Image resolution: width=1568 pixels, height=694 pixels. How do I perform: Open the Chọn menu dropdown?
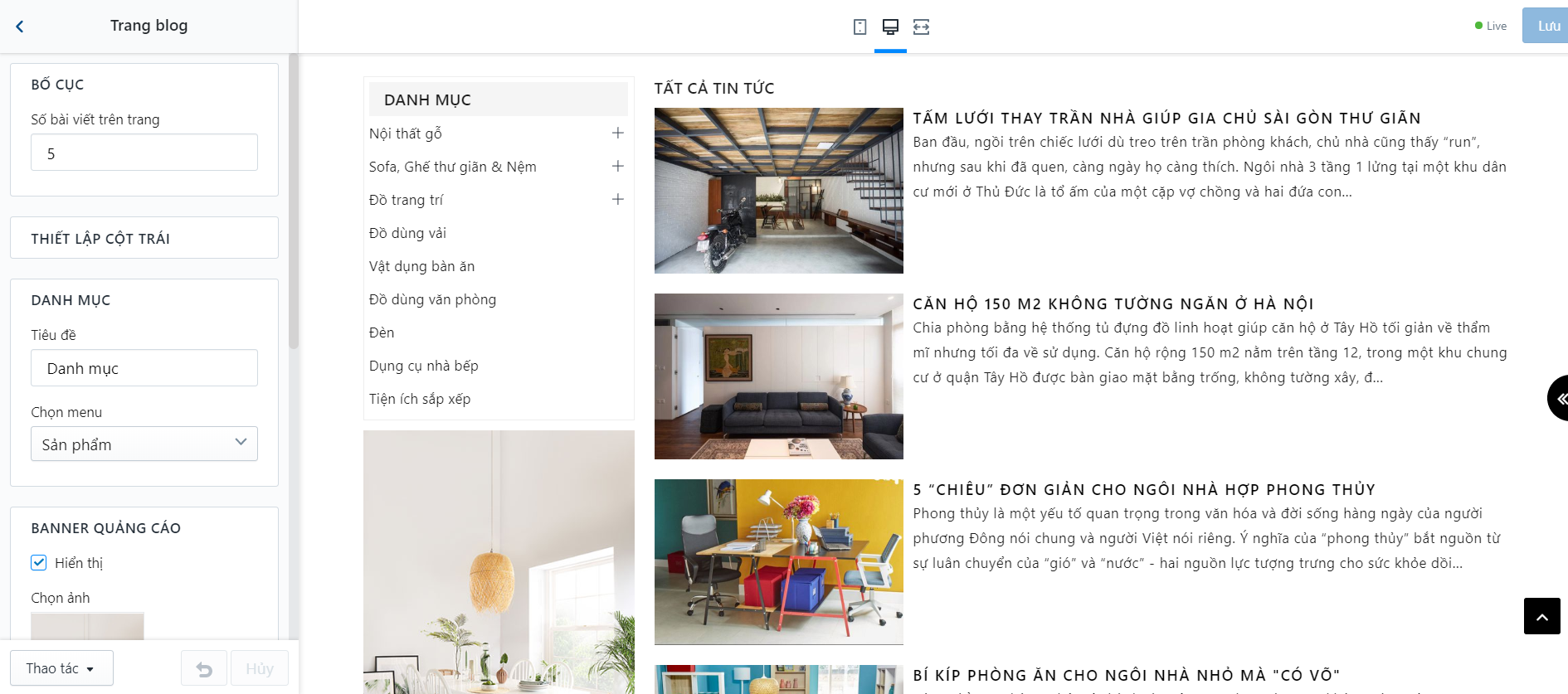click(x=144, y=444)
